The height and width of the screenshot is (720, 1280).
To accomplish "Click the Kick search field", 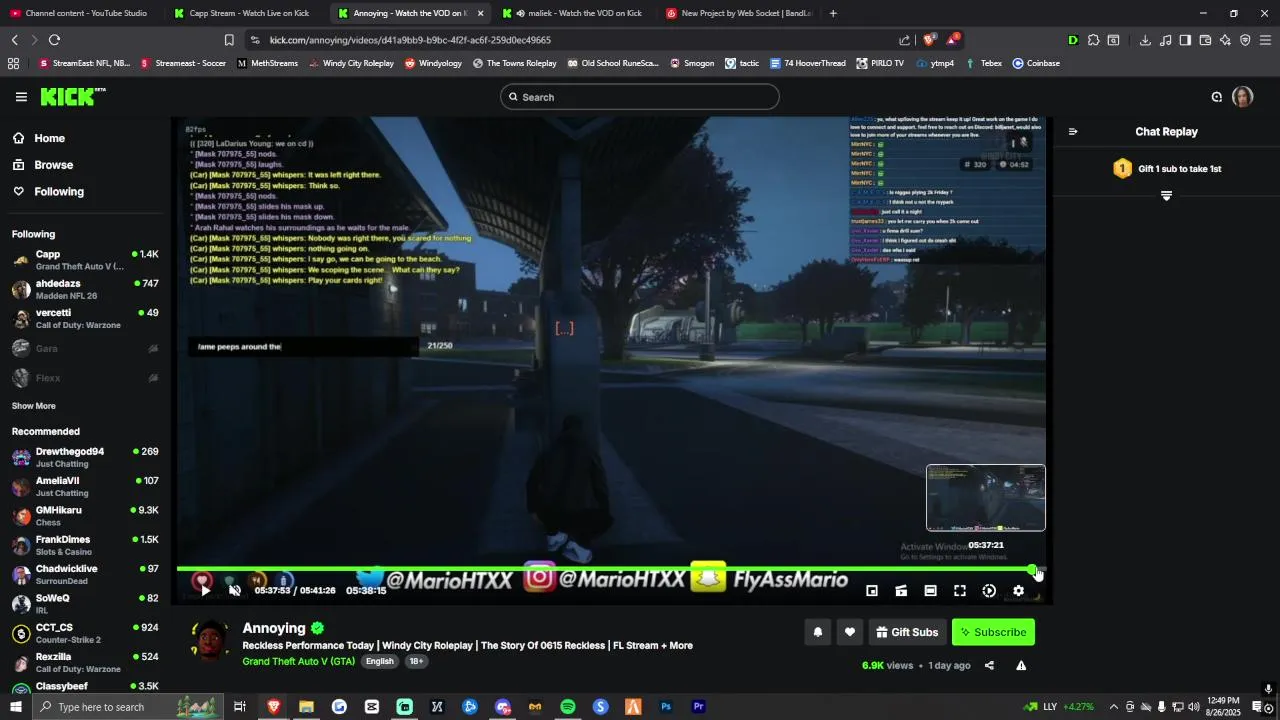I will (x=640, y=97).
